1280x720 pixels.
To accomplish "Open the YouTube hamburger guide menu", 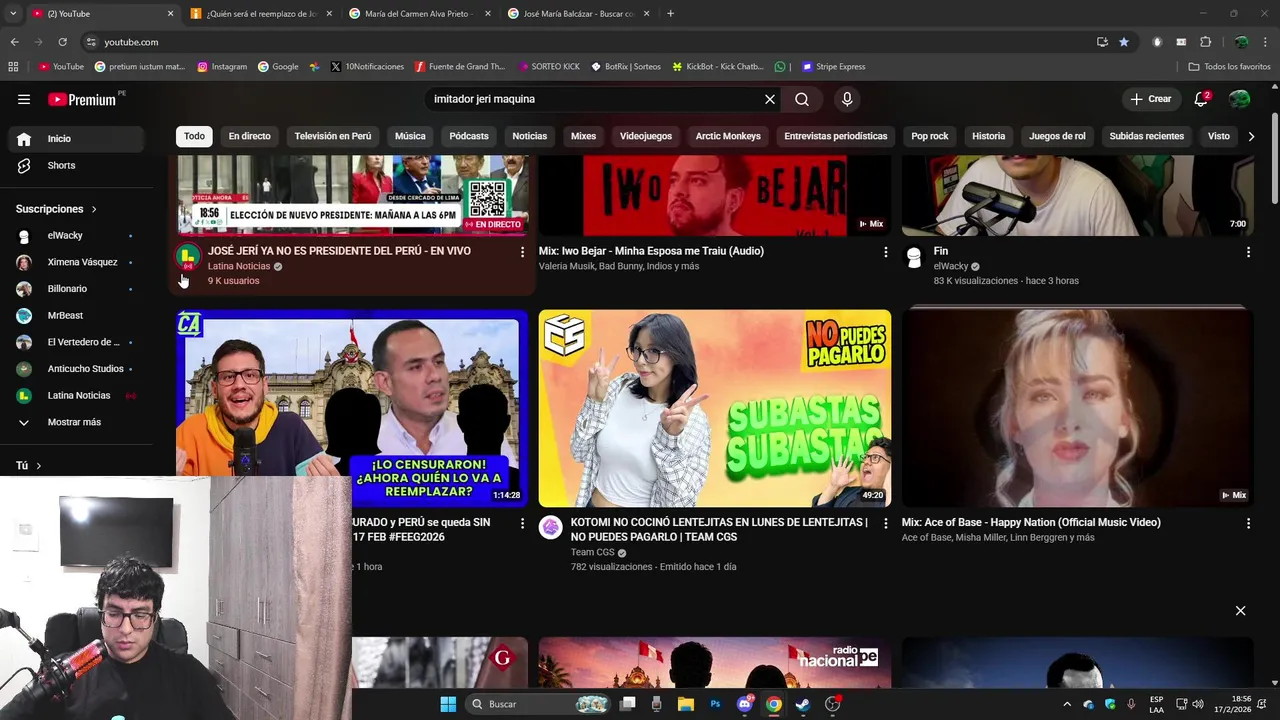I will (24, 99).
